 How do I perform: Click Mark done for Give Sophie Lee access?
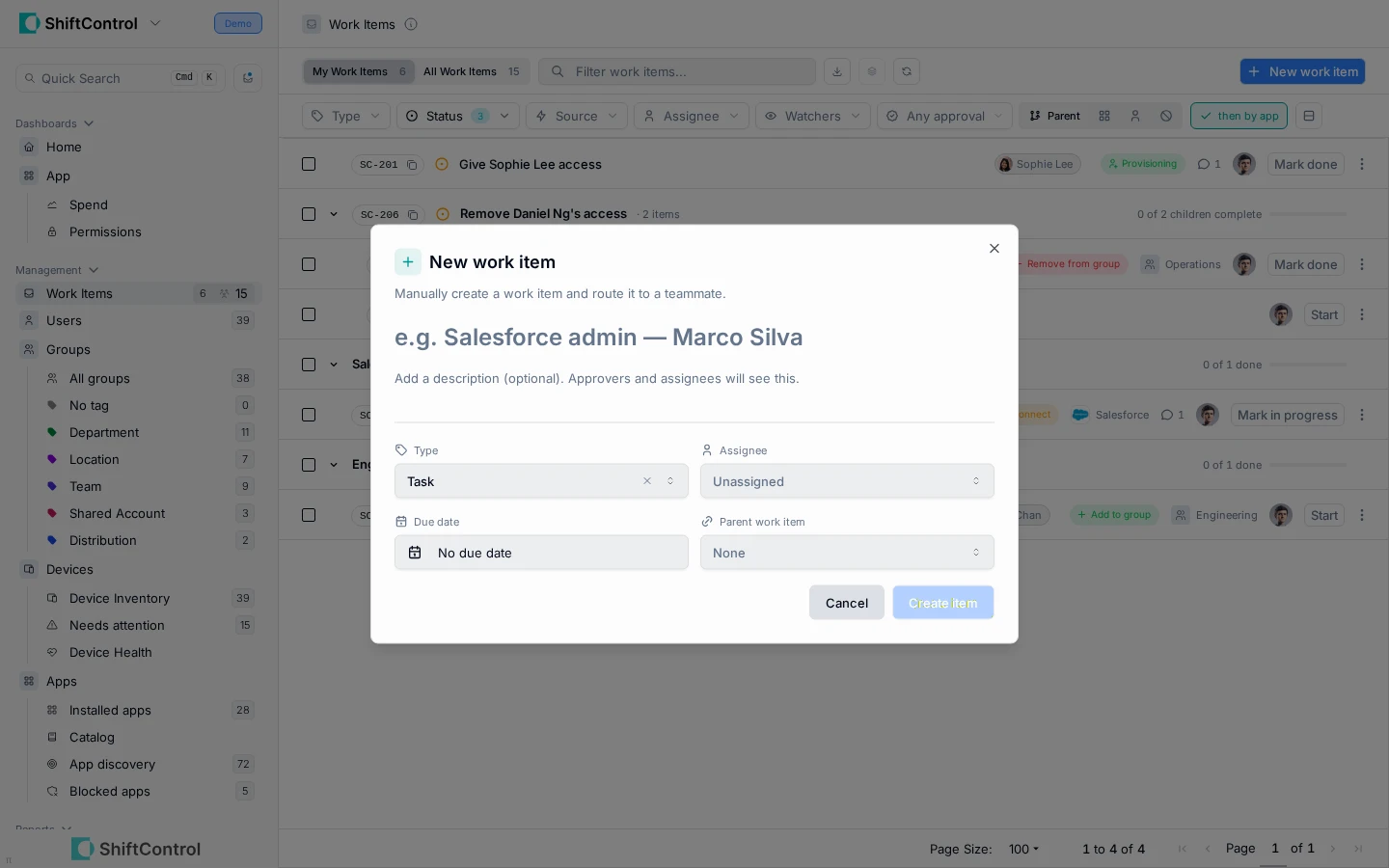point(1305,164)
